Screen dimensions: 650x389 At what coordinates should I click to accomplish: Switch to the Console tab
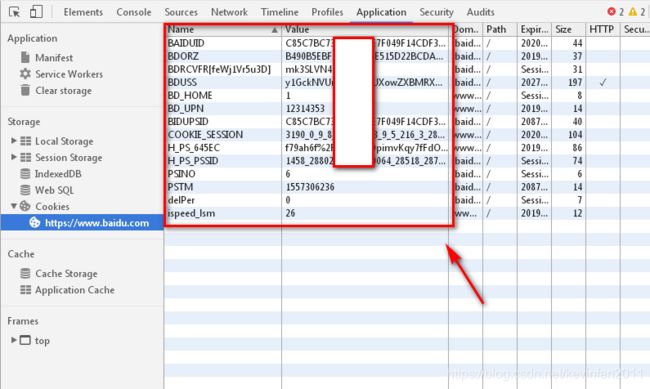click(x=133, y=12)
